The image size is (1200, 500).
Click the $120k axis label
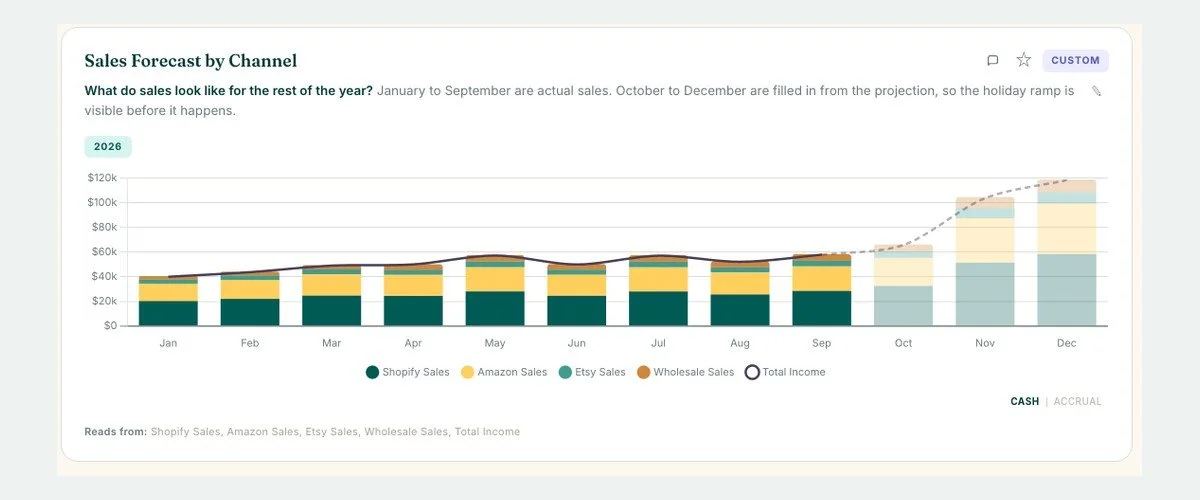(103, 178)
